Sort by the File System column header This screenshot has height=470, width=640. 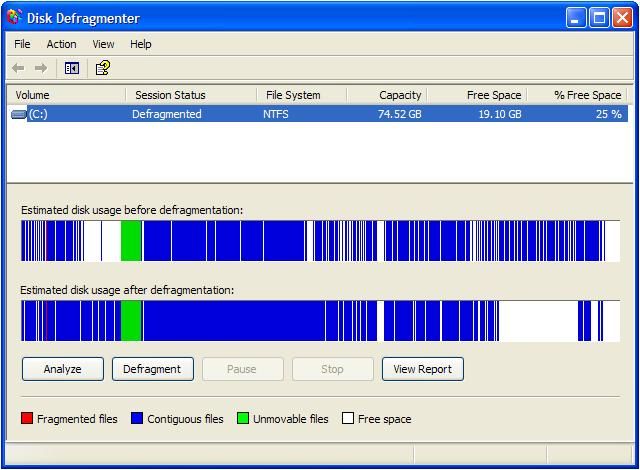302,95
